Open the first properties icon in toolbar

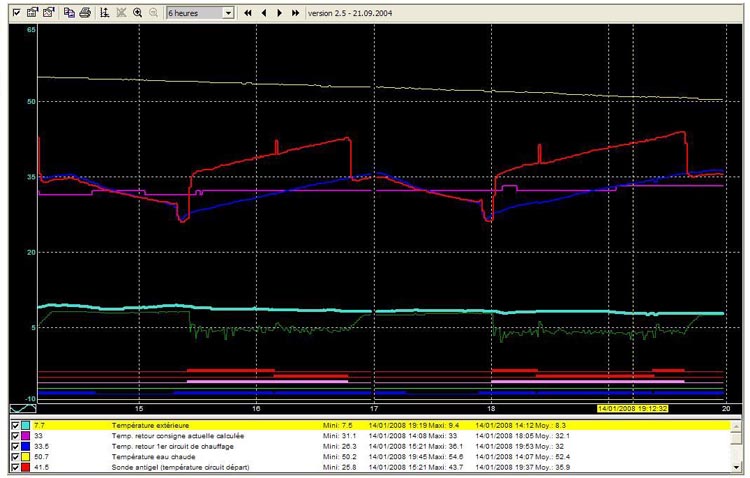tap(32, 13)
